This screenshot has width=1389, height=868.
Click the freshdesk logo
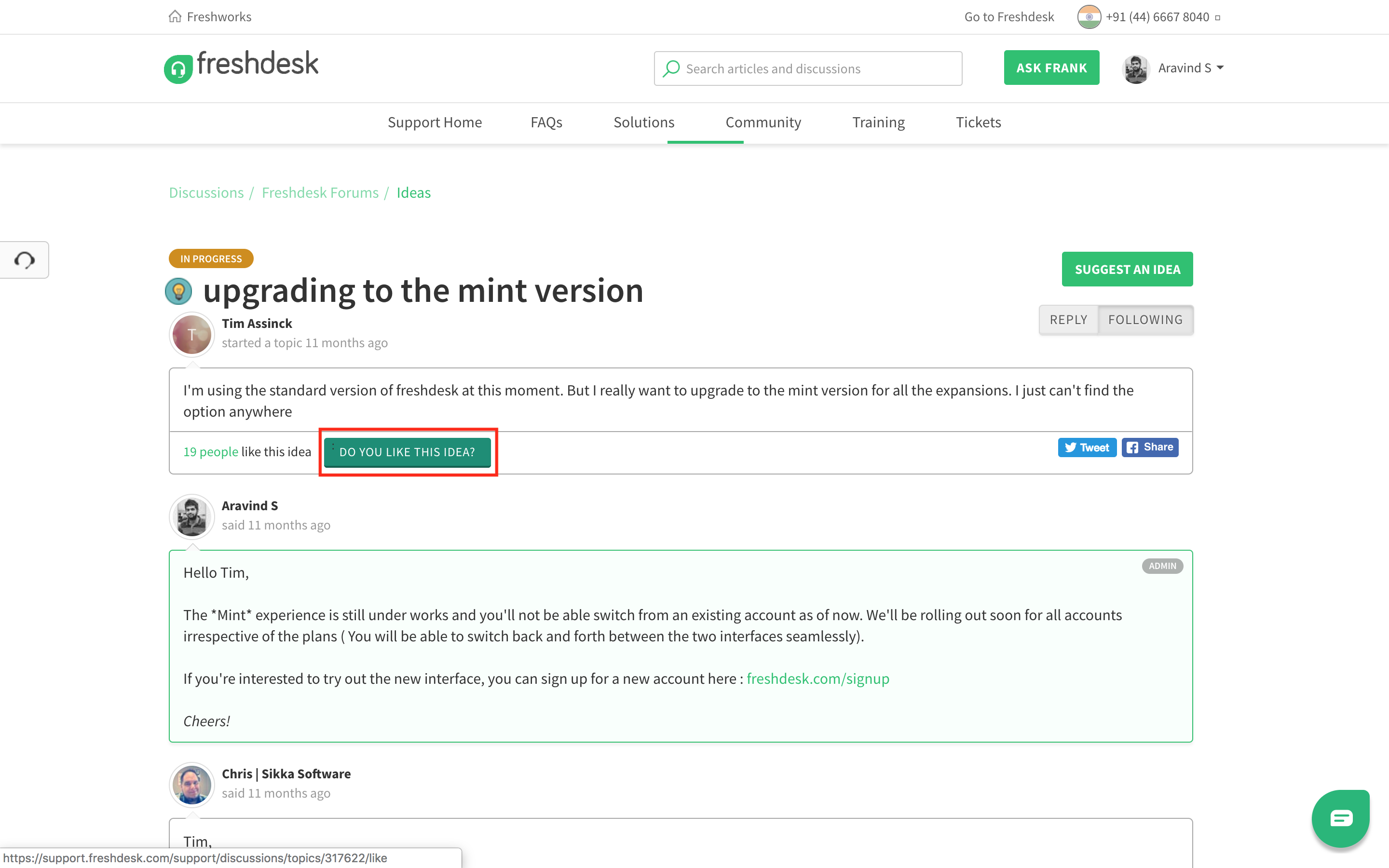click(x=241, y=66)
